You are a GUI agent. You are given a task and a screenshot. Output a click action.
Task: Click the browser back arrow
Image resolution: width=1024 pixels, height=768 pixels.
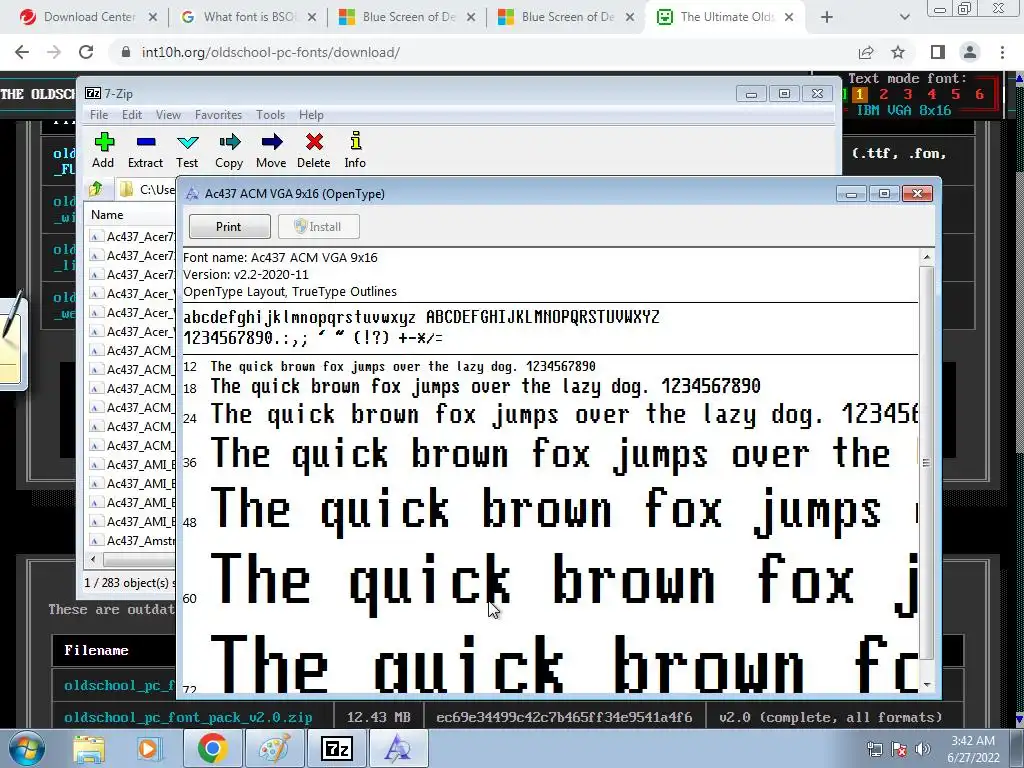coord(22,52)
